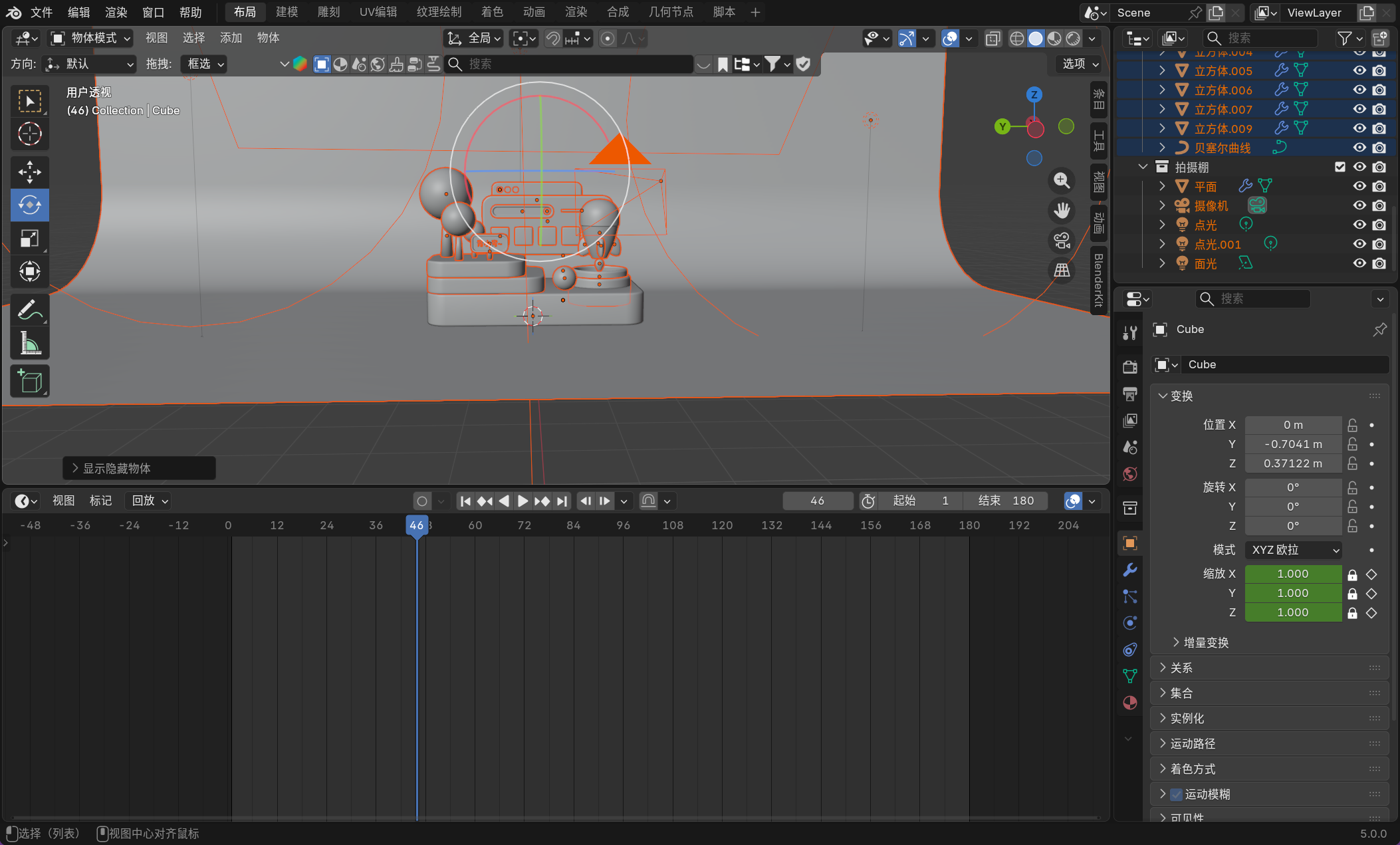The height and width of the screenshot is (845, 1400).
Task: Select the Rotate tool in toolbar
Action: (x=29, y=205)
